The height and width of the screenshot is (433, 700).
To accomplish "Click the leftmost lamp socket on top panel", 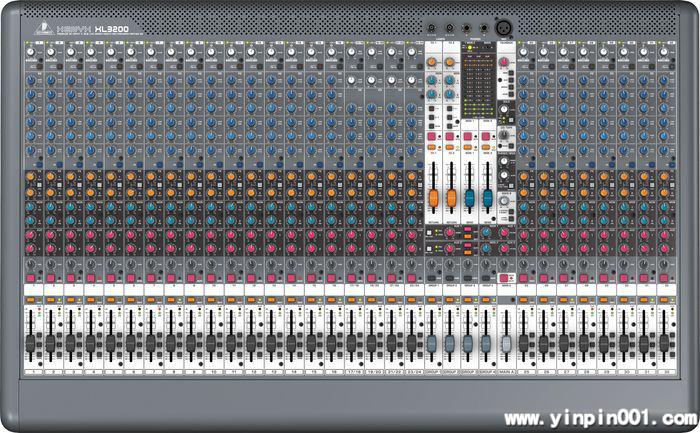I will pyautogui.click(x=432, y=28).
